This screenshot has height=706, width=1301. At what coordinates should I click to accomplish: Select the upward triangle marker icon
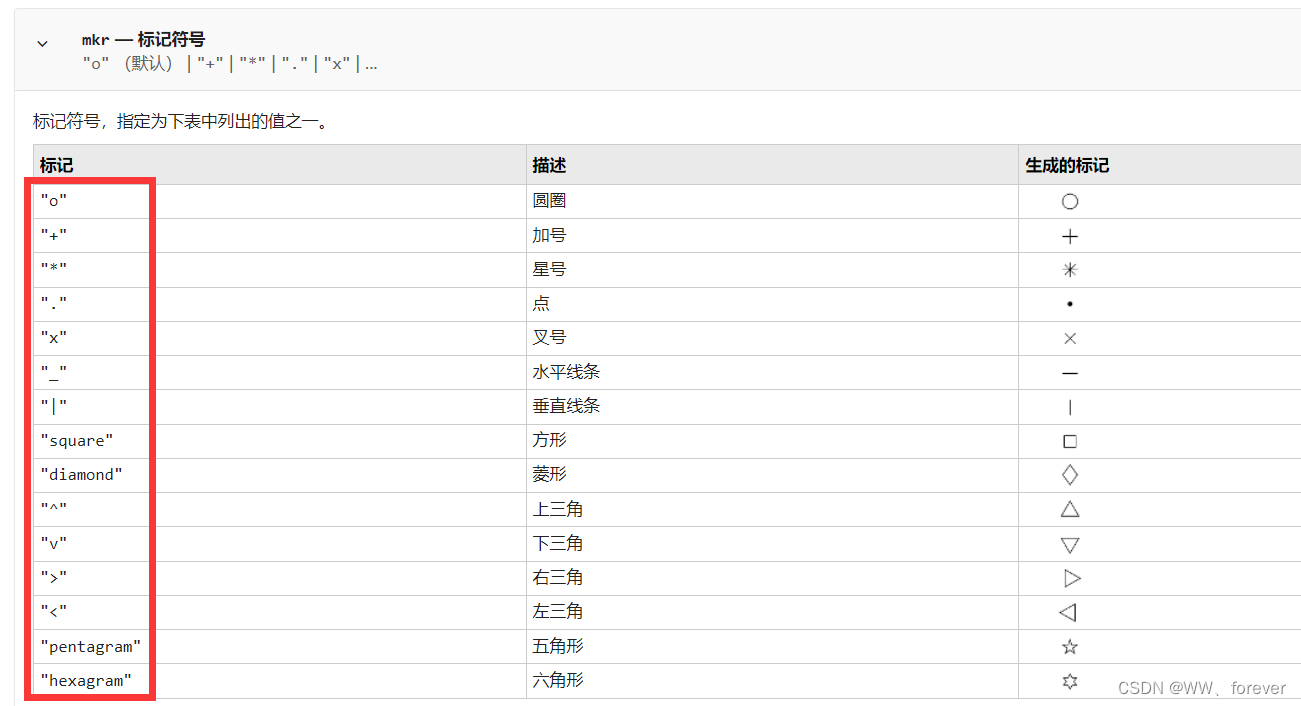click(x=1069, y=509)
